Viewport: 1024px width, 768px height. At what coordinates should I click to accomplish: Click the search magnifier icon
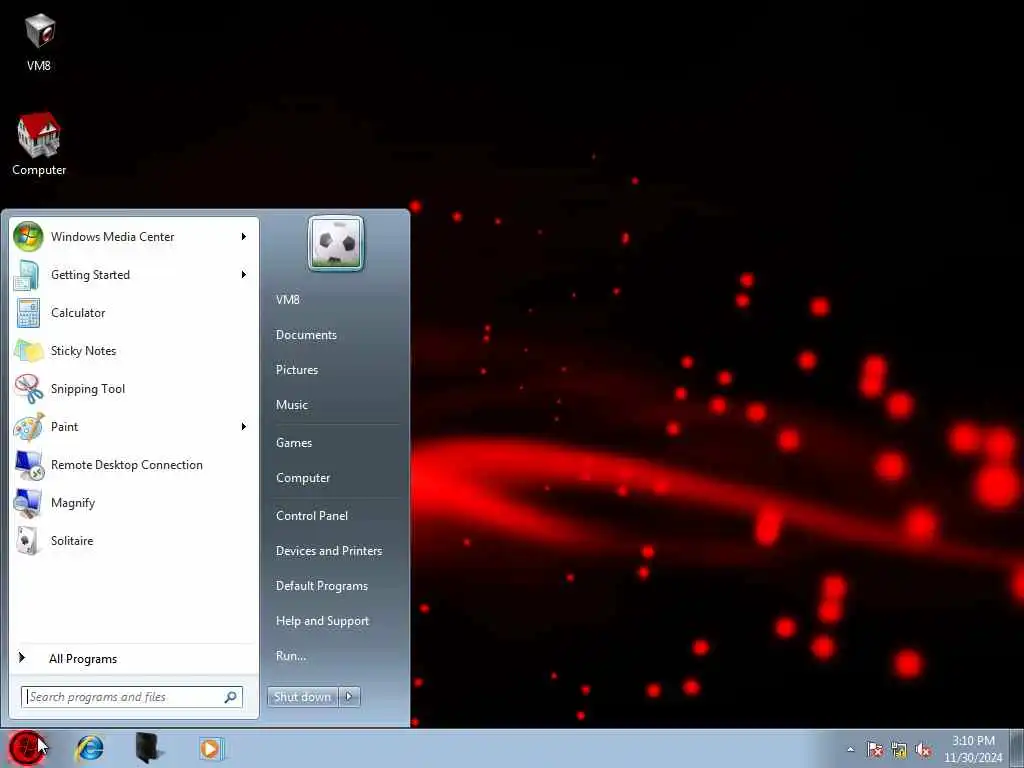point(231,697)
